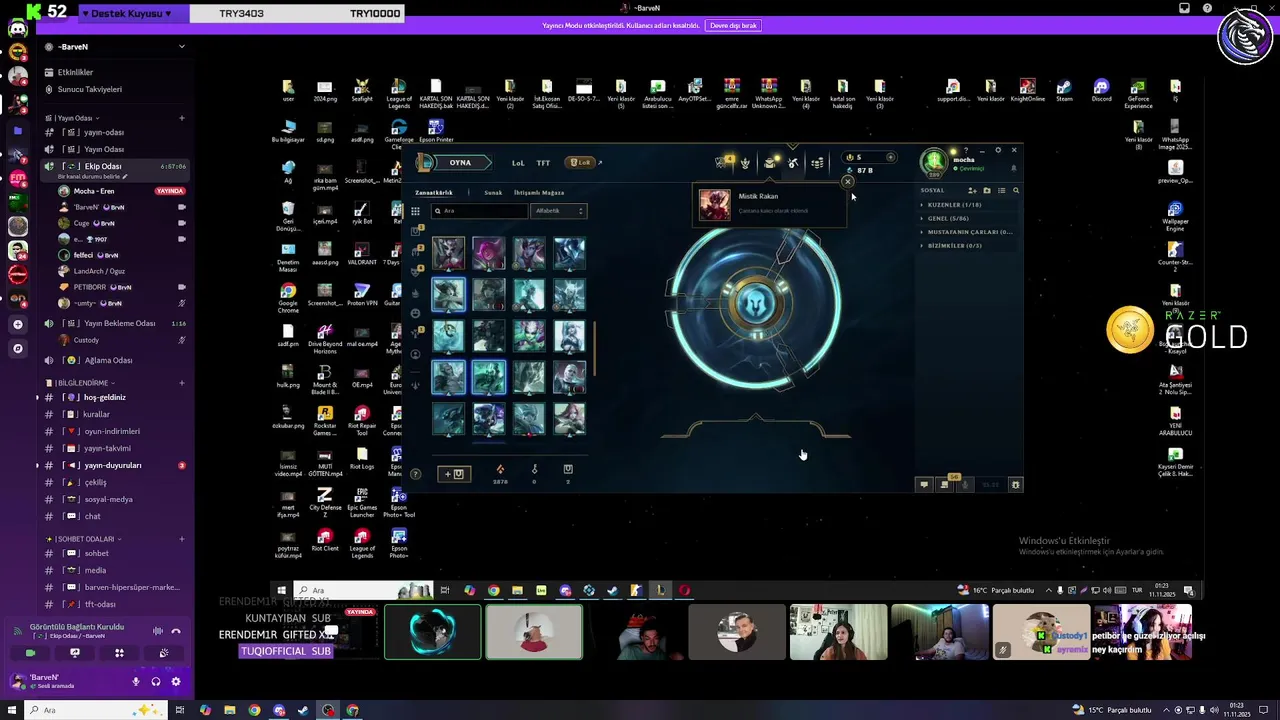1280x720 pixels.
Task: Open the Alfabetik sort dropdown
Action: [x=559, y=211]
